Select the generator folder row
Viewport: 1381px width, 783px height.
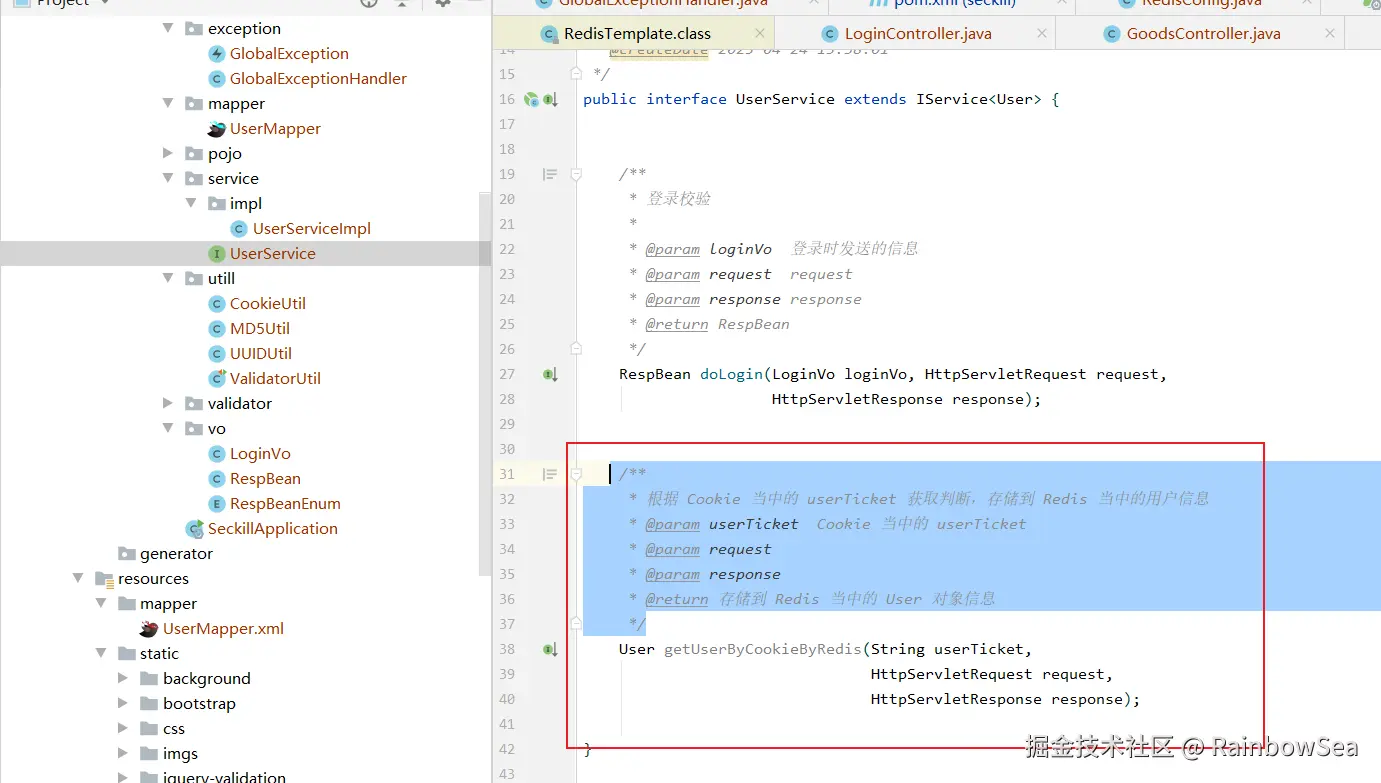[245, 554]
